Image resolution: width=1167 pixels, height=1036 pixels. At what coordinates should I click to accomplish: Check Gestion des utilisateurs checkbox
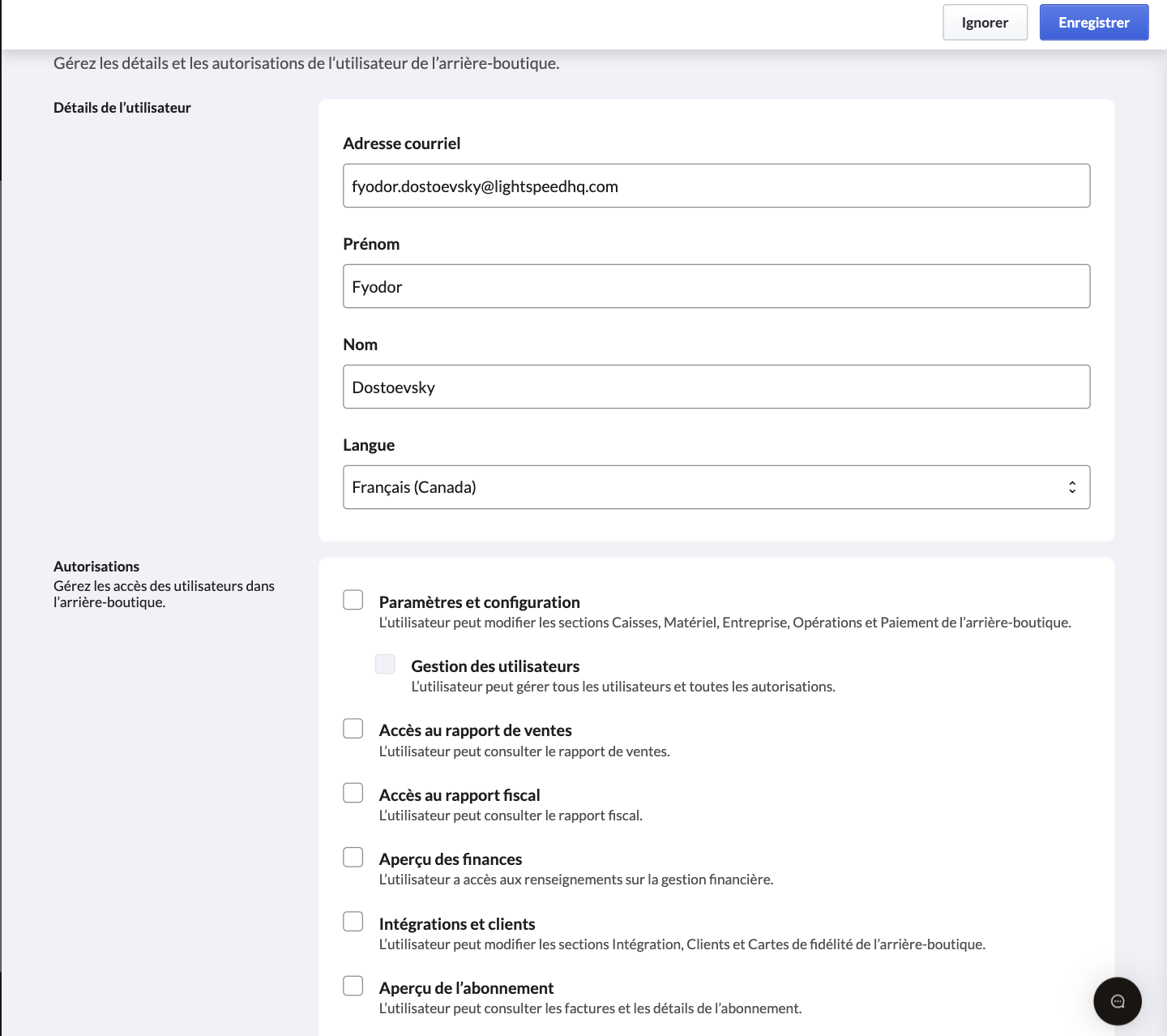coord(386,664)
